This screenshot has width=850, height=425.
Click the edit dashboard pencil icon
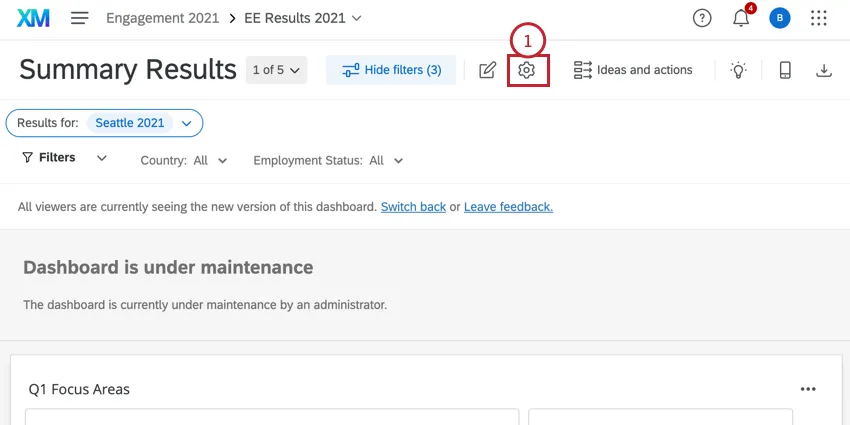tap(487, 70)
